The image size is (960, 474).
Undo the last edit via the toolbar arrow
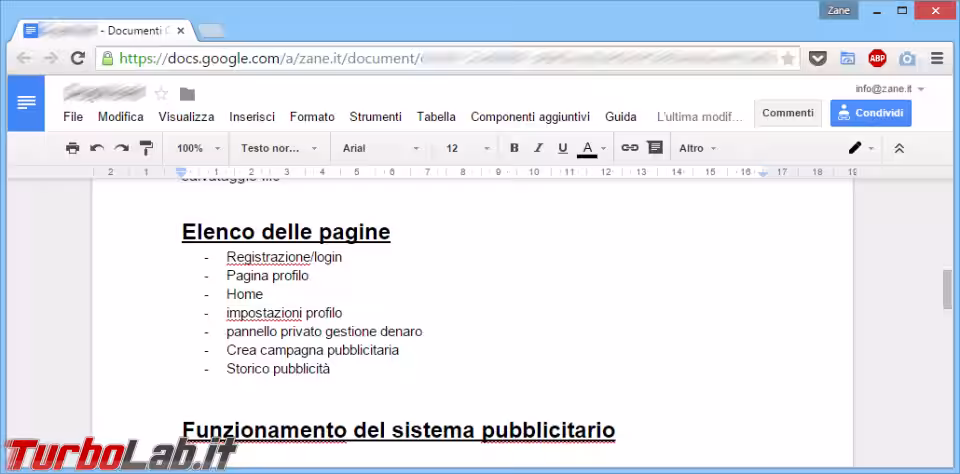[97, 148]
